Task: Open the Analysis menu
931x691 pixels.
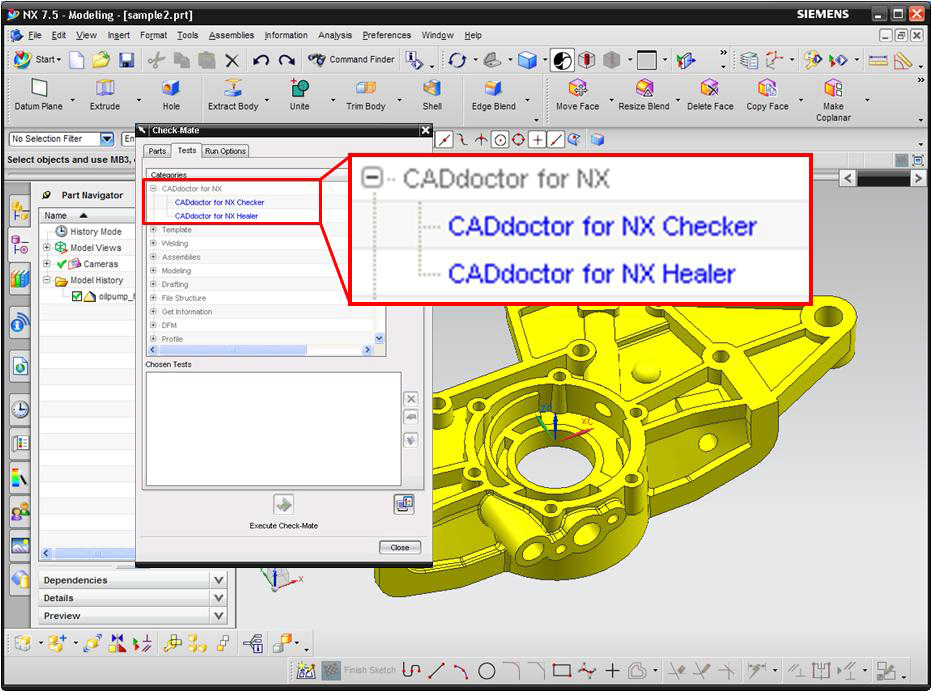Action: coord(335,35)
